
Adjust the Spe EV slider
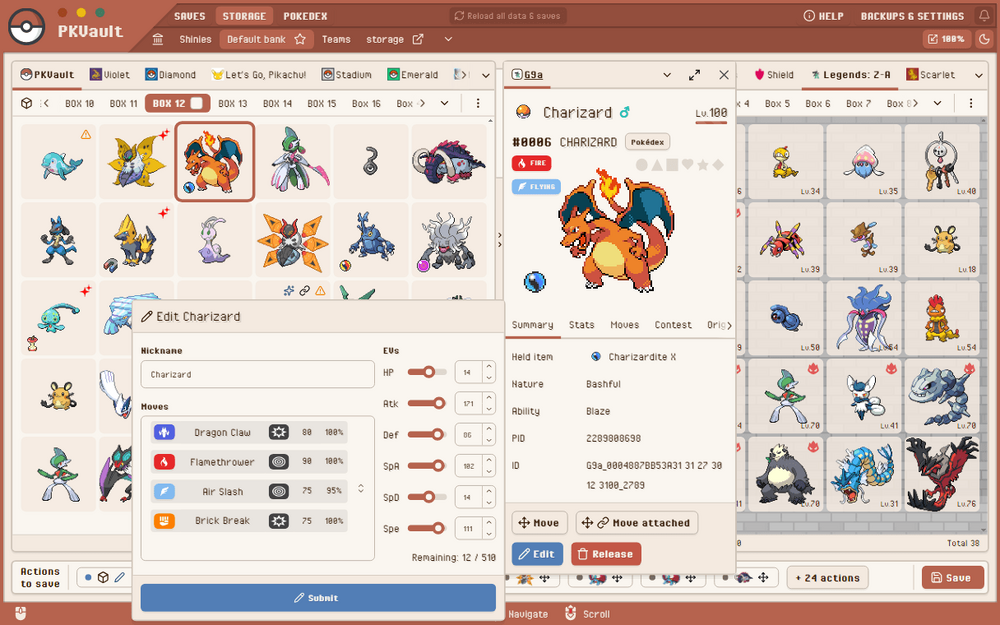pyautogui.click(x=426, y=528)
